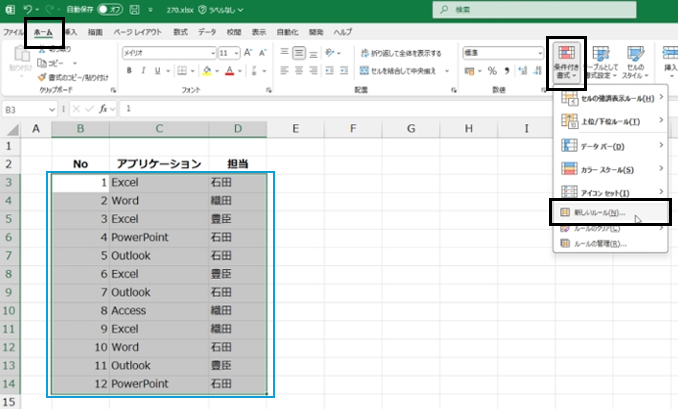This screenshot has height=409, width=678.
Task: Click the Undo arrow in title bar
Action: coord(29,10)
